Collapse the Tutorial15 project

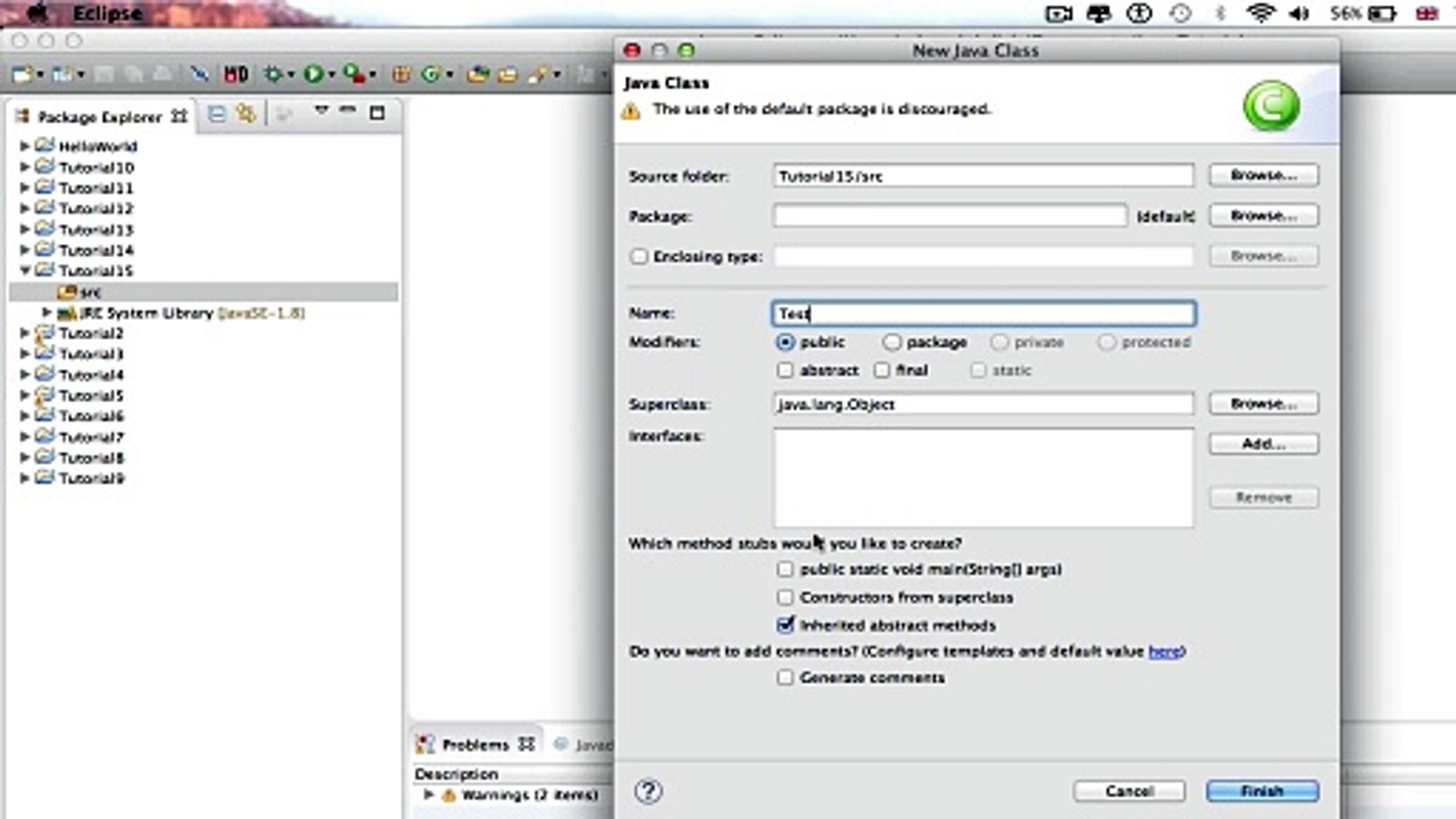24,271
